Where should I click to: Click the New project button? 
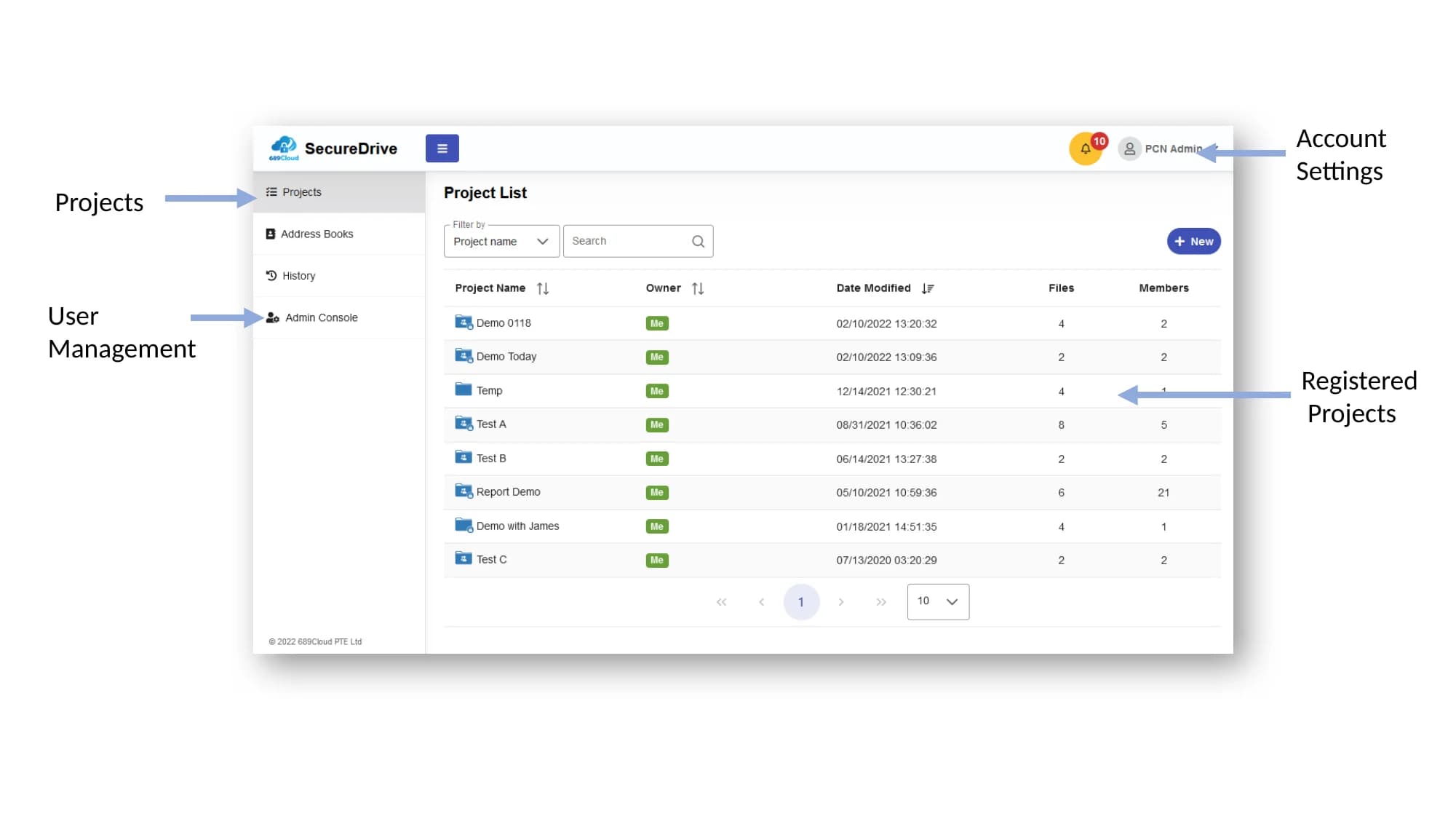point(1193,242)
